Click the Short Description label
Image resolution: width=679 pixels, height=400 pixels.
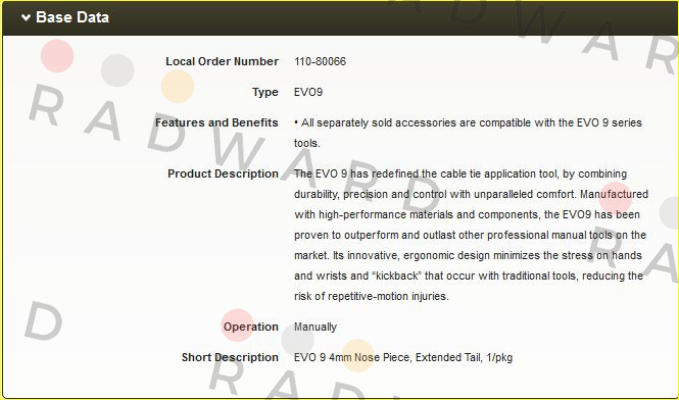point(230,358)
